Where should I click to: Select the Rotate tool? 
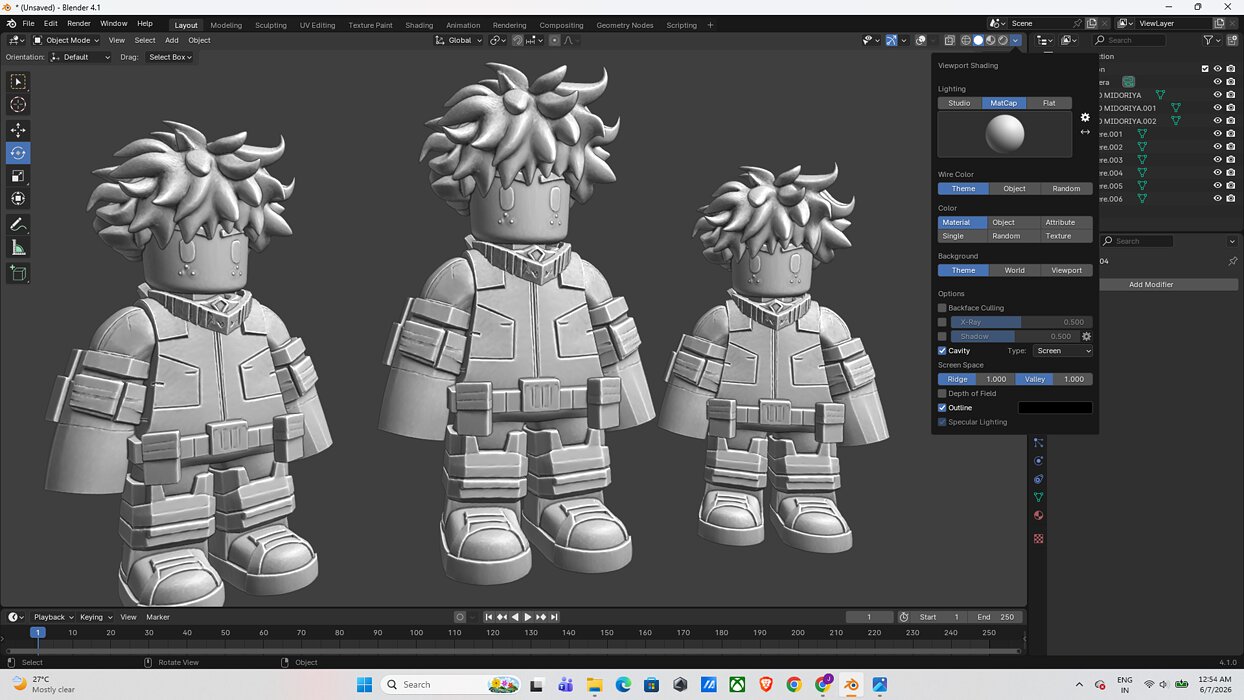tap(18, 153)
